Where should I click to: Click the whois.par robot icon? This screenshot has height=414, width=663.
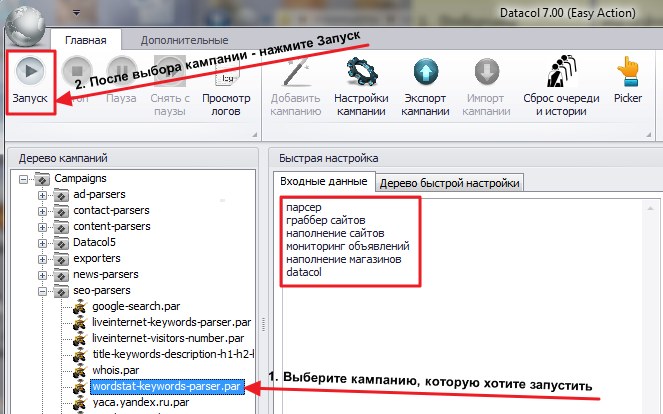tap(80, 371)
